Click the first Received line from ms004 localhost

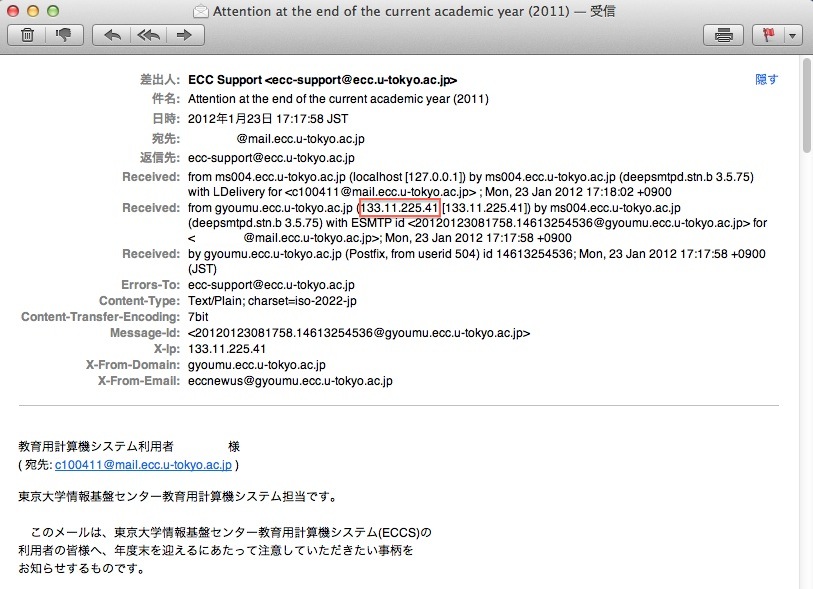coord(471,184)
